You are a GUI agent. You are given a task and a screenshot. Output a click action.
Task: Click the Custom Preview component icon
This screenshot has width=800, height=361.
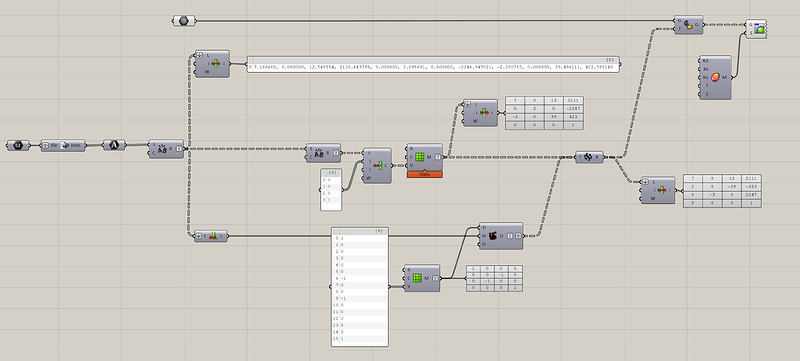click(x=760, y=30)
